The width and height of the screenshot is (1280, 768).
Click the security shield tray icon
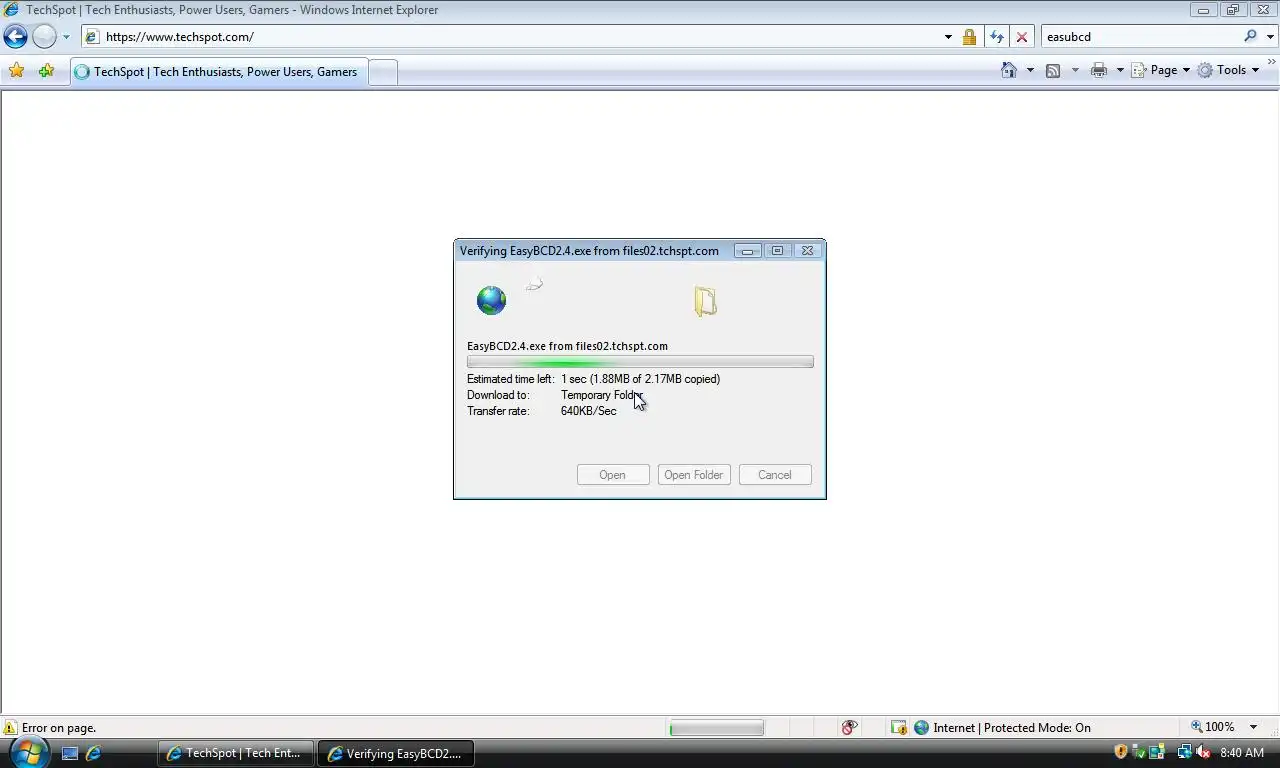[x=1121, y=752]
